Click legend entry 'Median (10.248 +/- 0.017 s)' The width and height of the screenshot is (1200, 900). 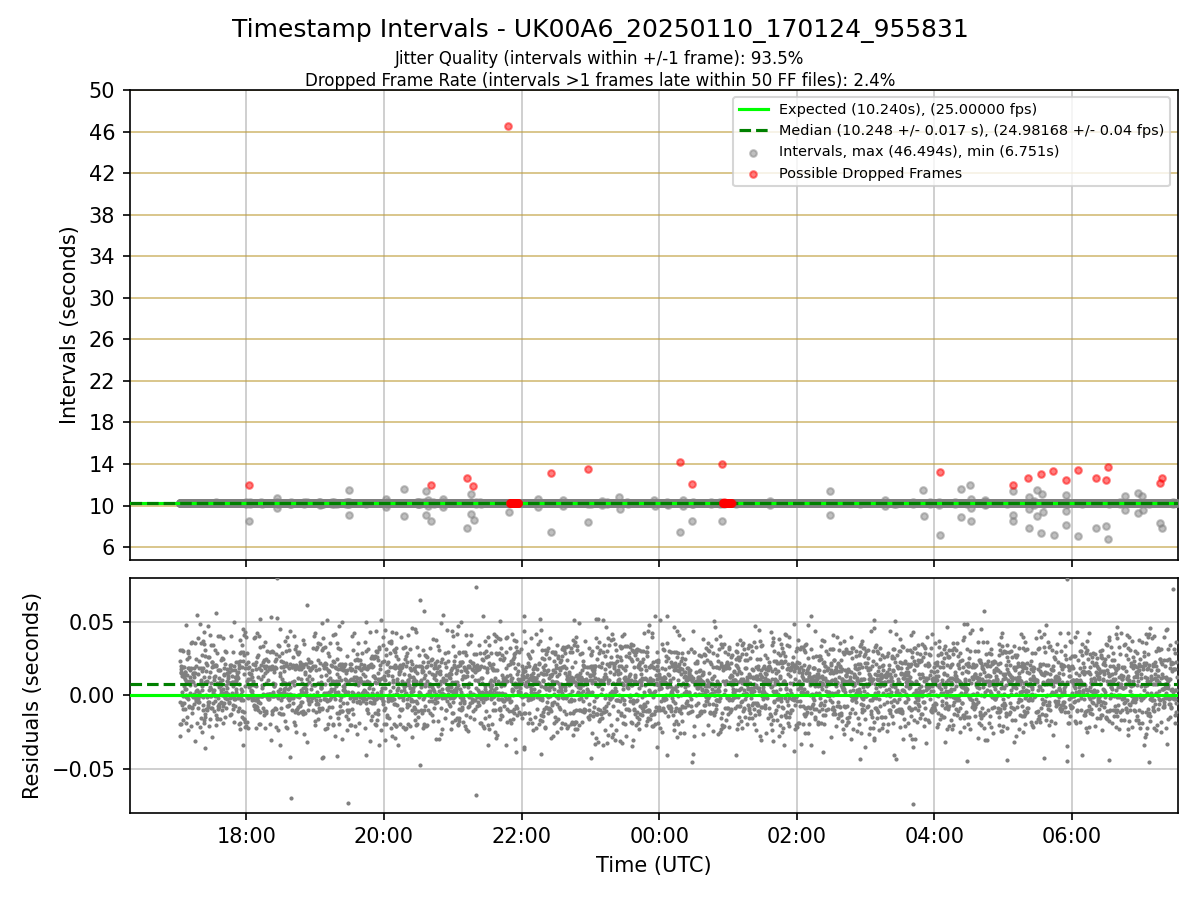(x=971, y=130)
